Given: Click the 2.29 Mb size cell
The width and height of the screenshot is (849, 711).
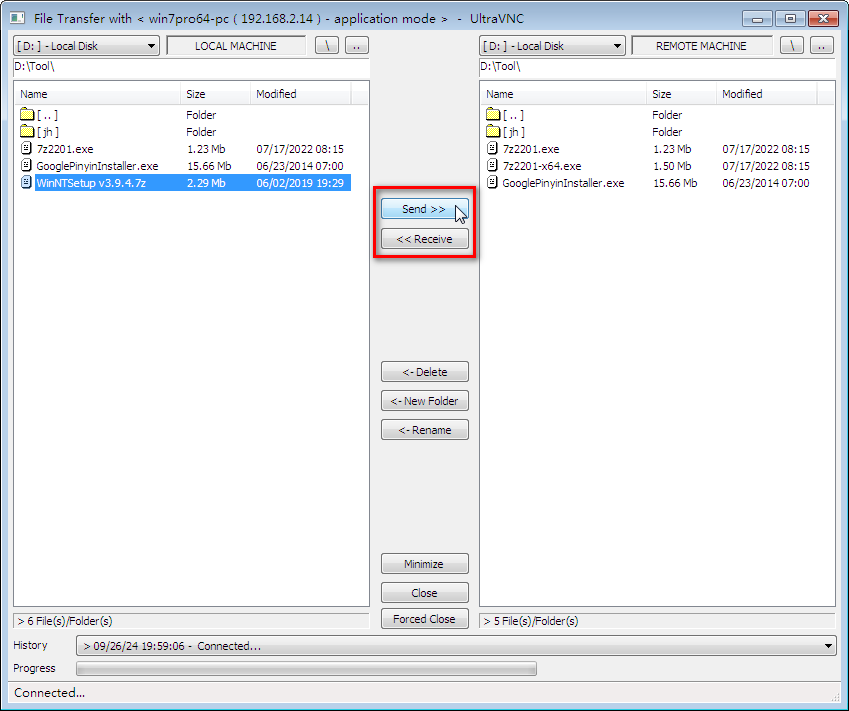Looking at the screenshot, I should [x=206, y=183].
